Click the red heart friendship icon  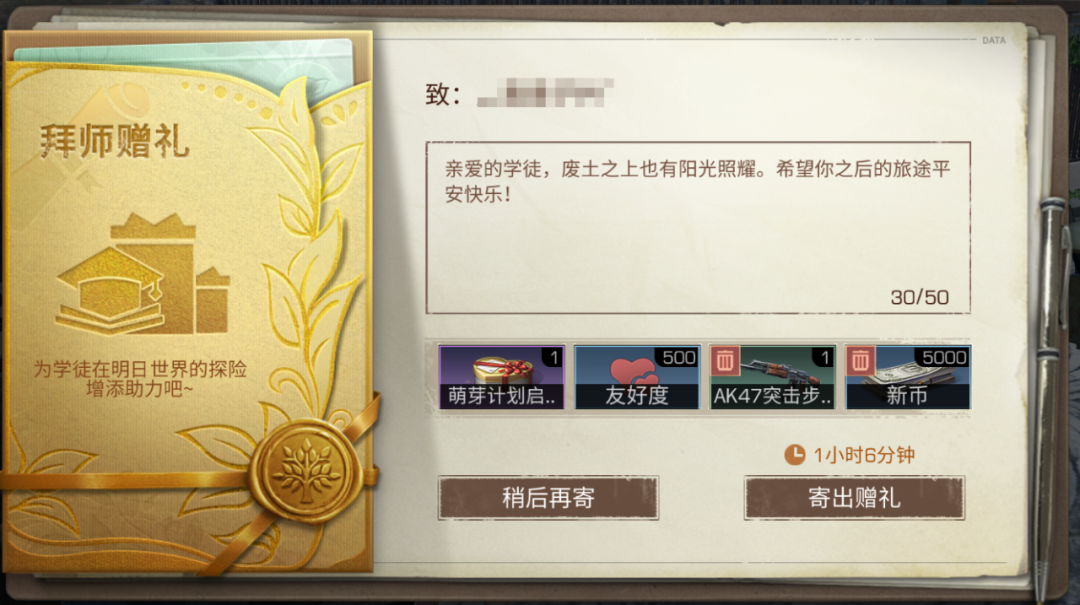point(632,371)
